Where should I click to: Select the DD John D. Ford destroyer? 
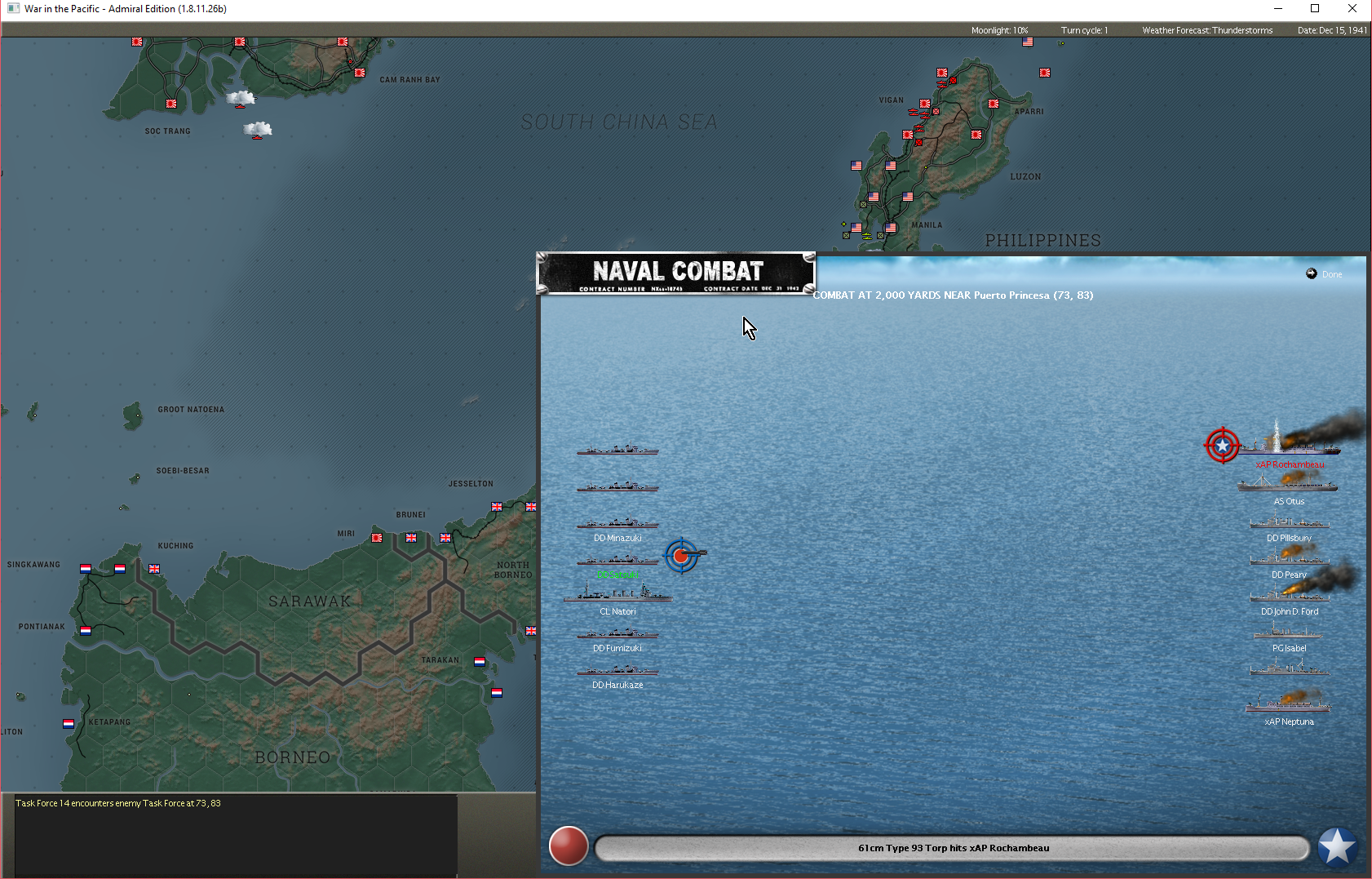click(1290, 594)
